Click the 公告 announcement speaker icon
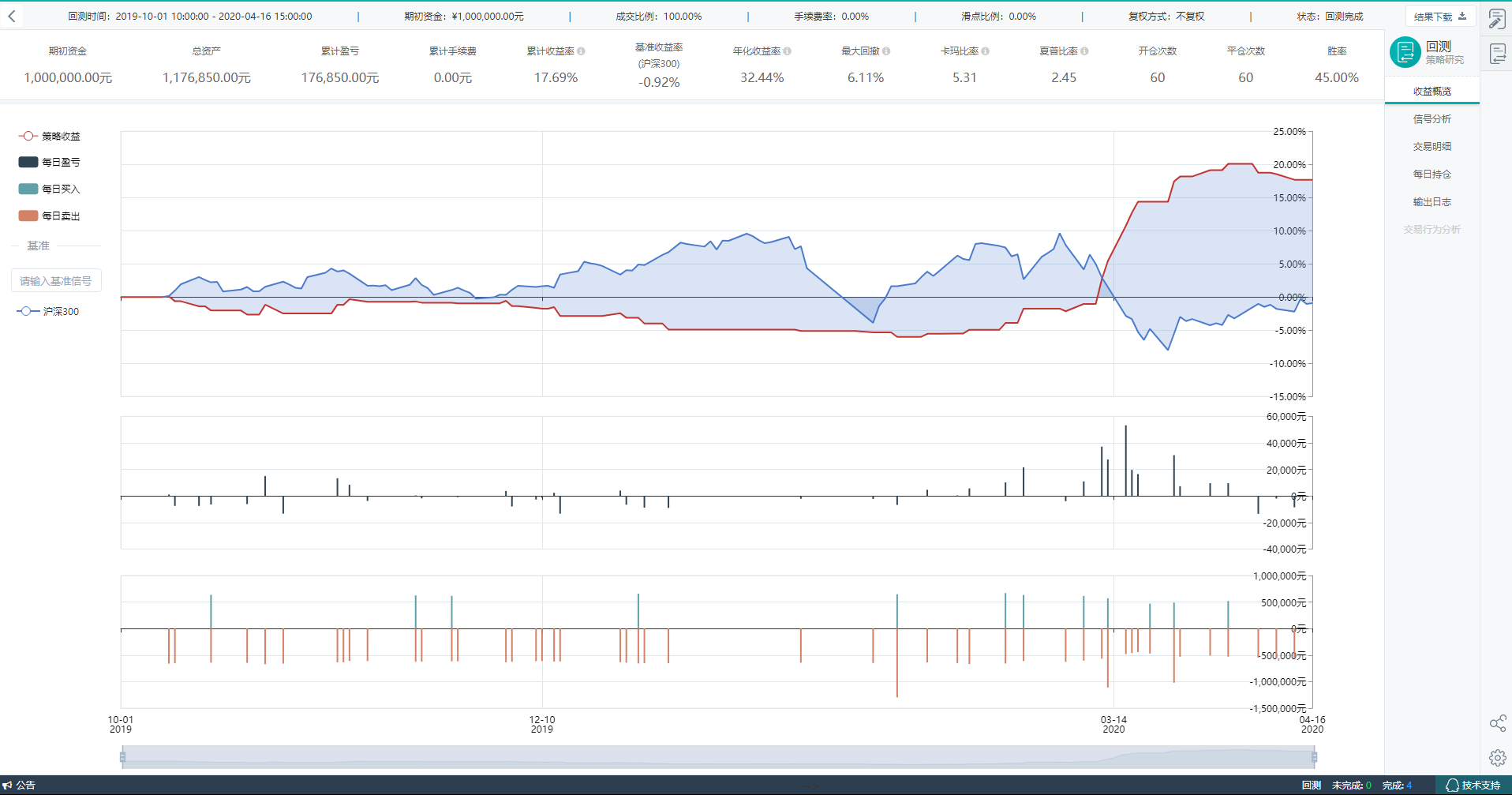 (x=7, y=785)
